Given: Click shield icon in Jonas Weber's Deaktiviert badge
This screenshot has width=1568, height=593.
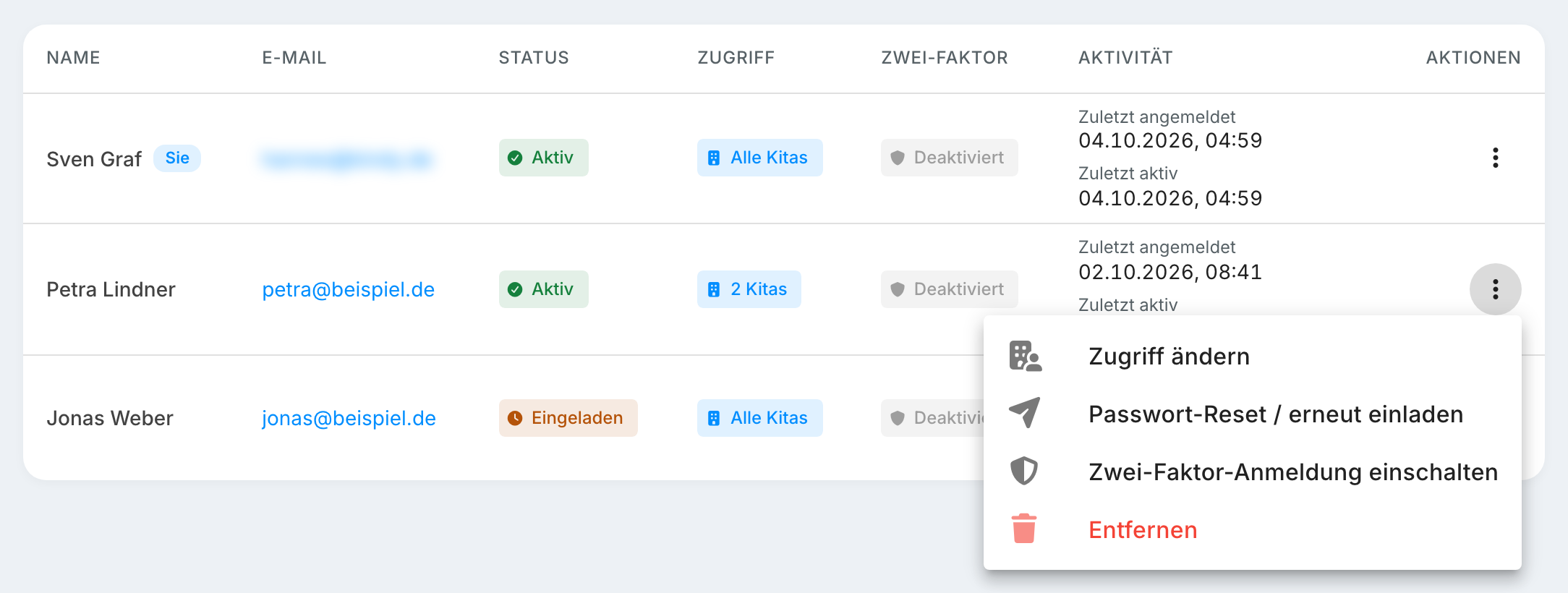Looking at the screenshot, I should 898,418.
